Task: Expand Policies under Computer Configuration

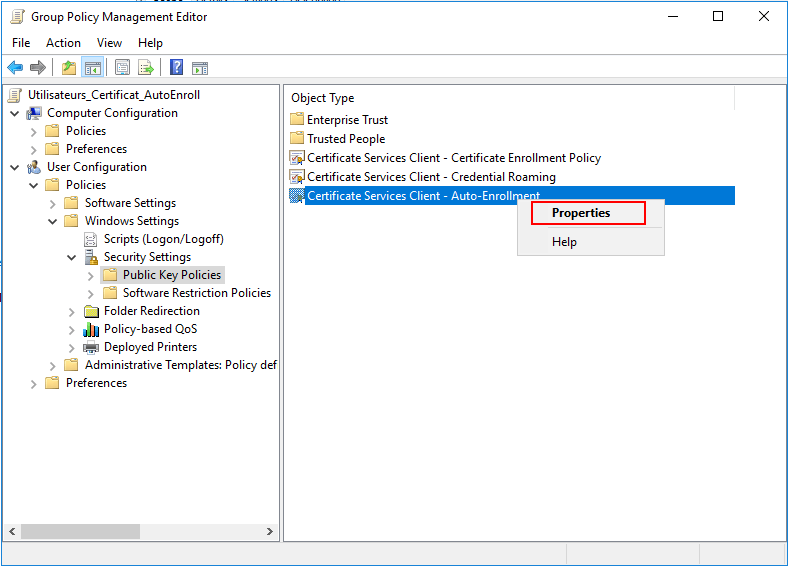Action: [34, 132]
